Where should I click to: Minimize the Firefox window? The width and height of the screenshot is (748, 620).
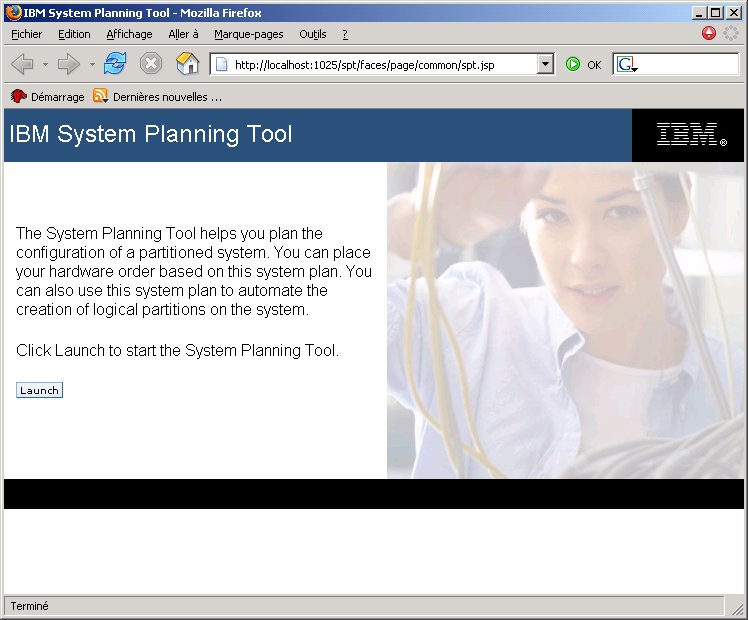pyautogui.click(x=699, y=13)
